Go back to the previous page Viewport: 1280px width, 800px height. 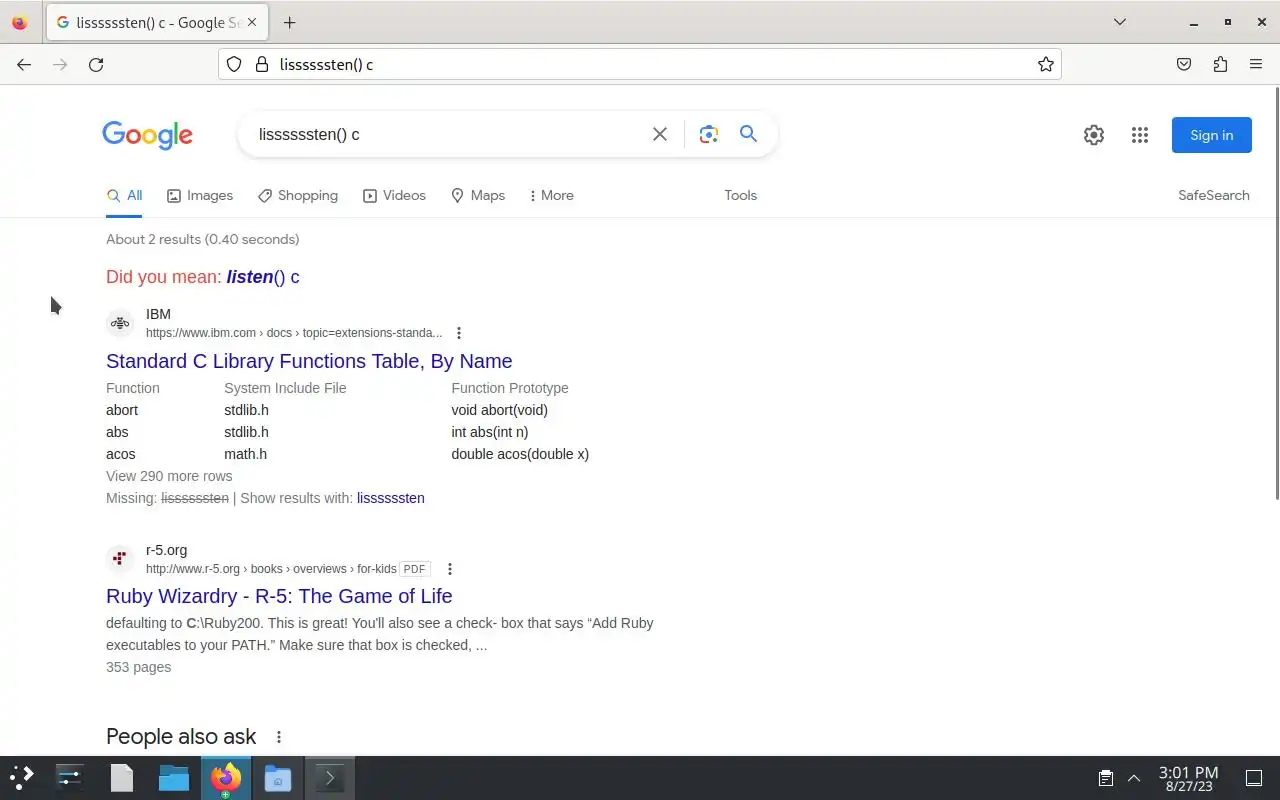coord(24,64)
